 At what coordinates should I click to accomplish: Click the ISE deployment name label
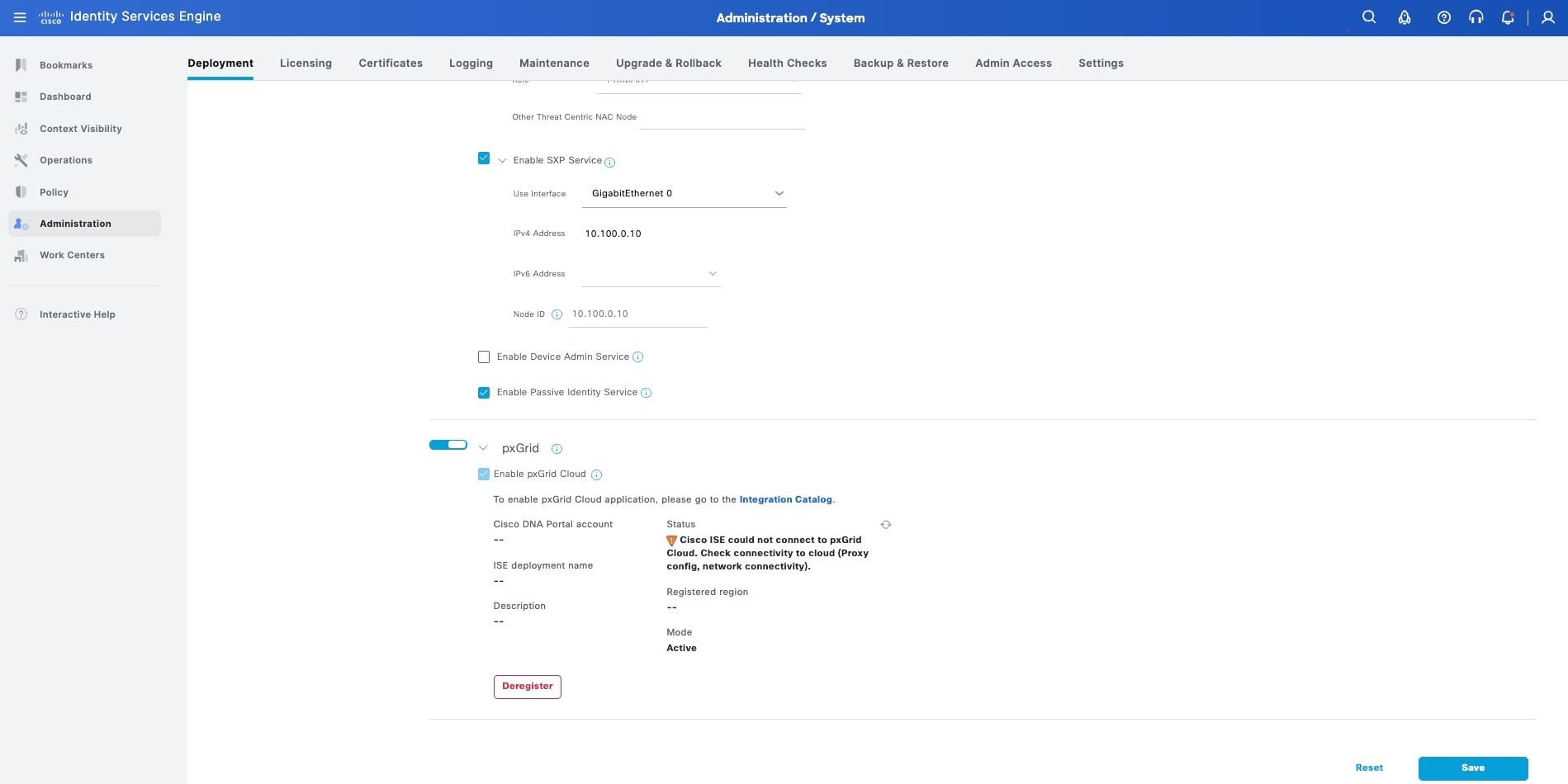(x=542, y=566)
